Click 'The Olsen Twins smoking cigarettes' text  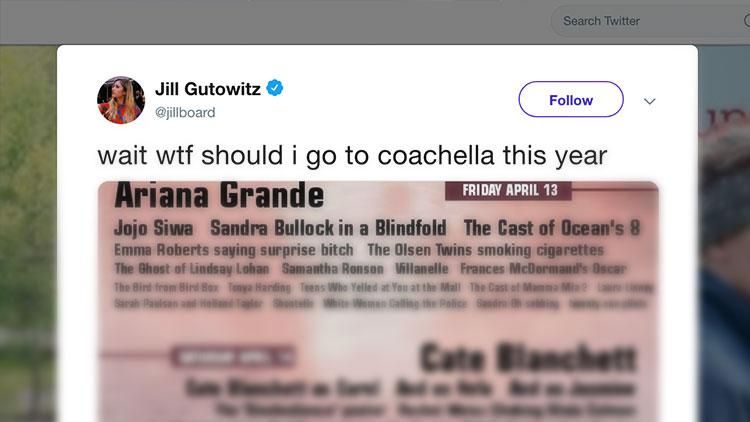click(x=485, y=250)
